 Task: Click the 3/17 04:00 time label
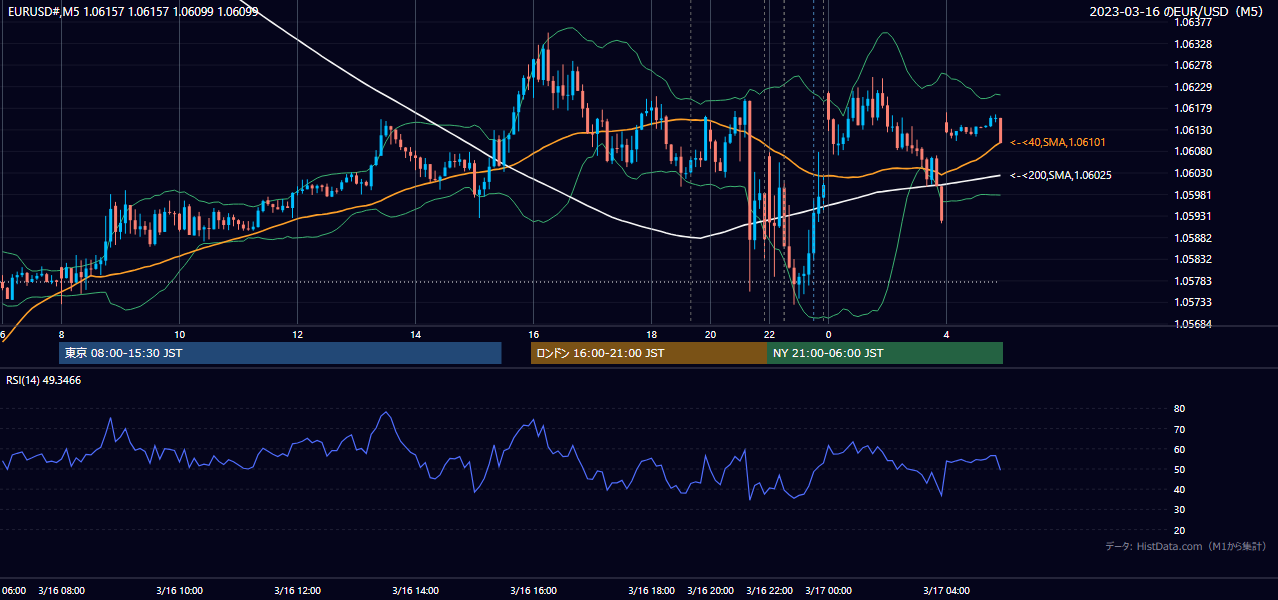pos(947,591)
